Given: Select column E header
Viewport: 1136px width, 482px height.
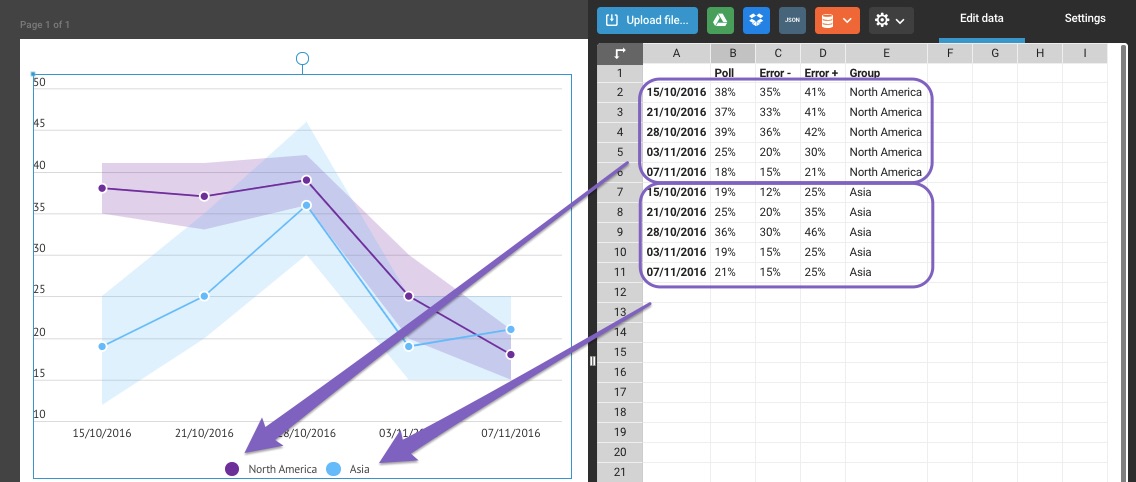Looking at the screenshot, I should pyautogui.click(x=886, y=53).
